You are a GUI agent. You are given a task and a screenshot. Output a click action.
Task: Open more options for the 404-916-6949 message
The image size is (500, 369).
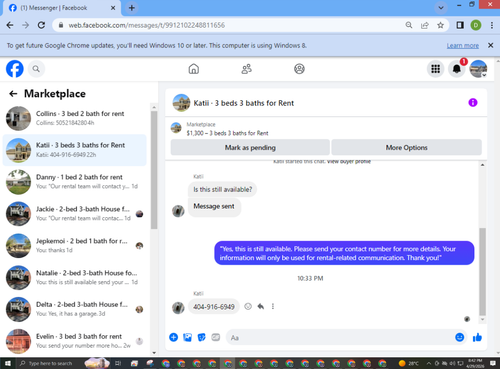click(x=273, y=306)
